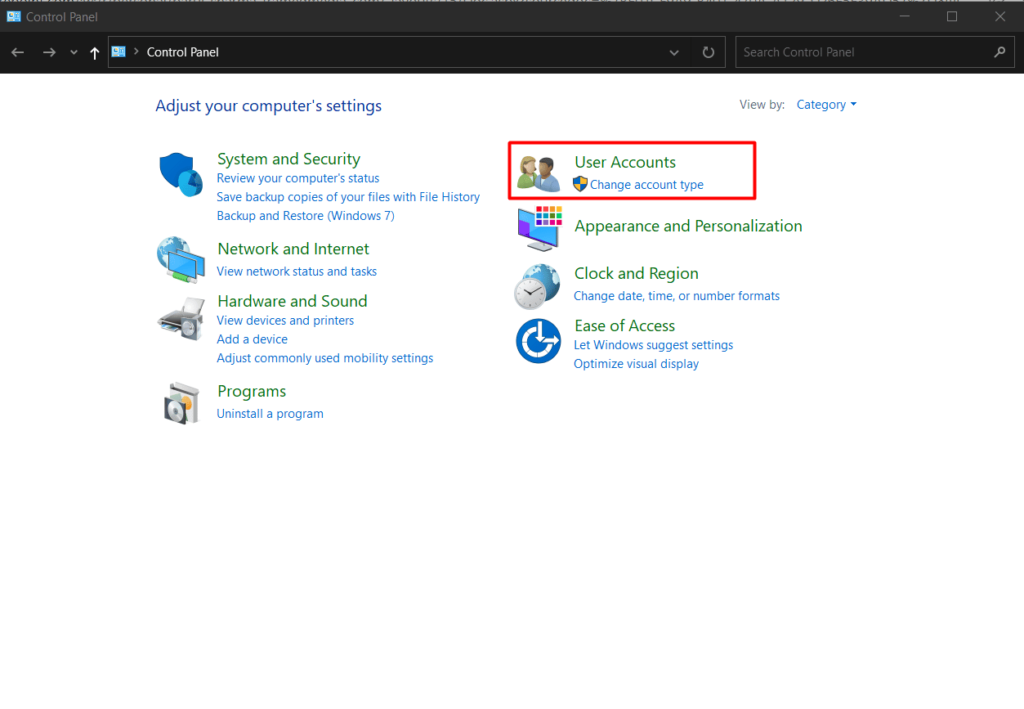Click Change date, time, or number formats
The height and width of the screenshot is (709, 1024).
point(677,296)
